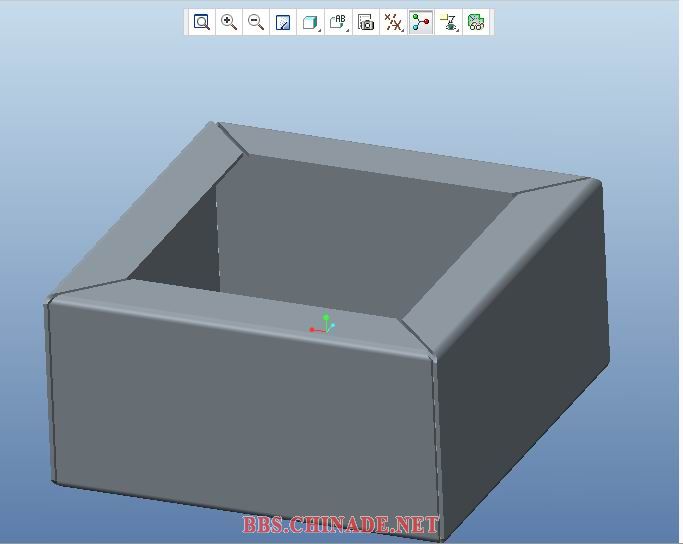
Task: Select the Zoom Out tool
Action: pos(256,22)
